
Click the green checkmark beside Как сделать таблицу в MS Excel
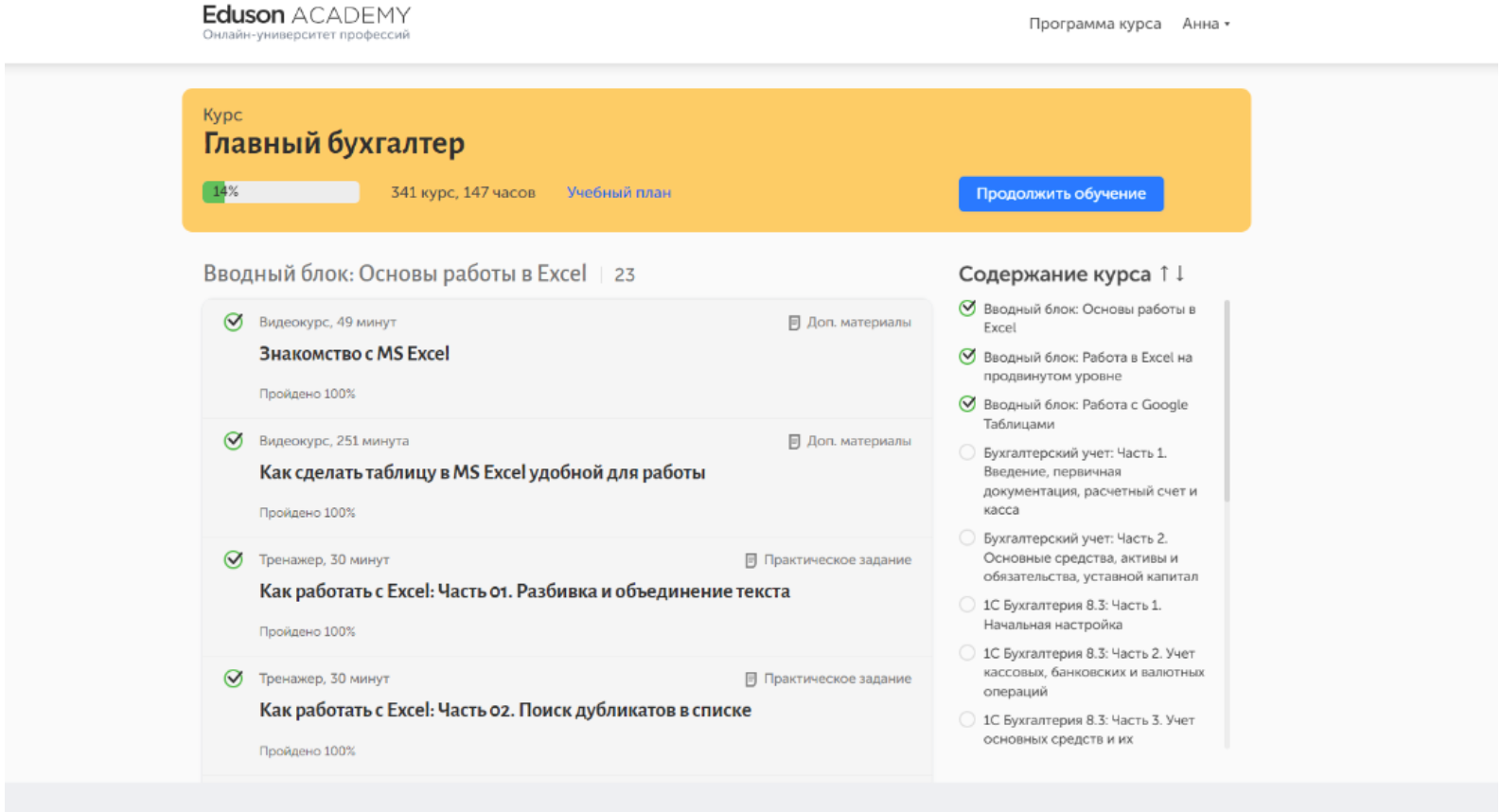pyautogui.click(x=234, y=441)
